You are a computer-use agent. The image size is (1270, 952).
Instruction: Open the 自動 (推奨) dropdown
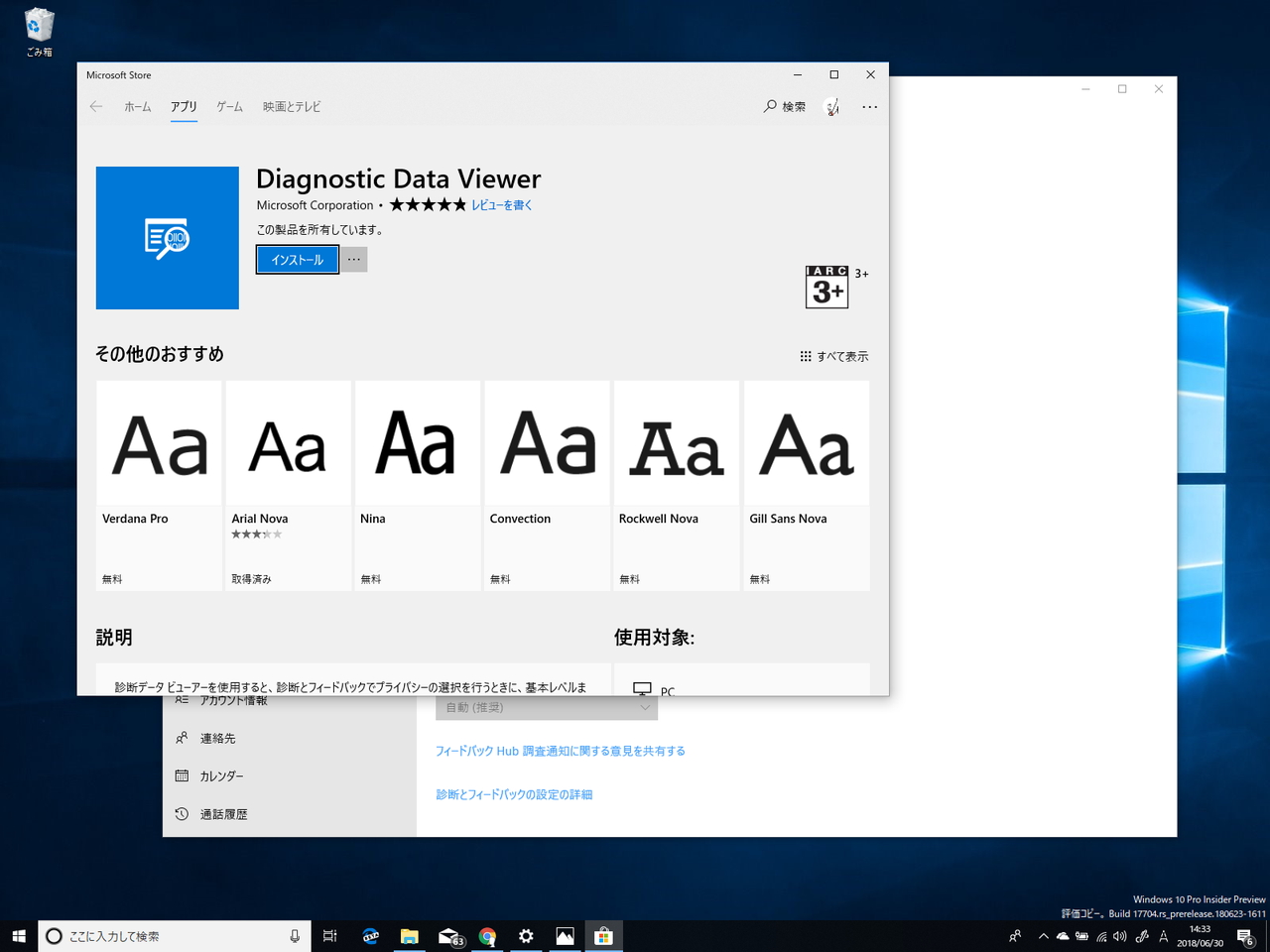546,706
